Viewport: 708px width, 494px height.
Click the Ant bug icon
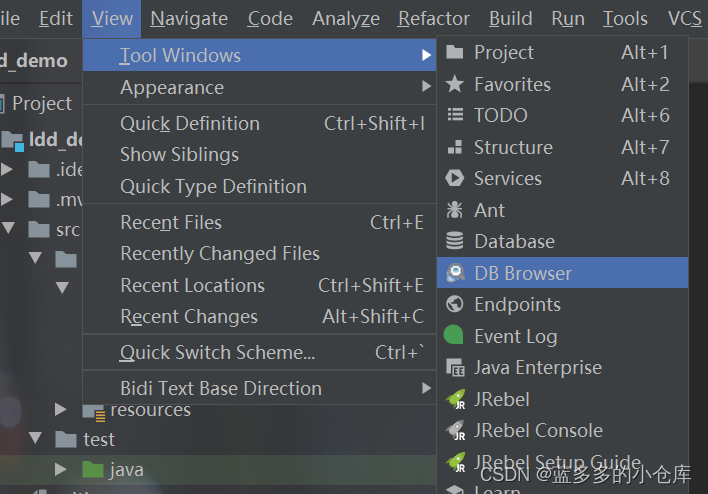[454, 210]
